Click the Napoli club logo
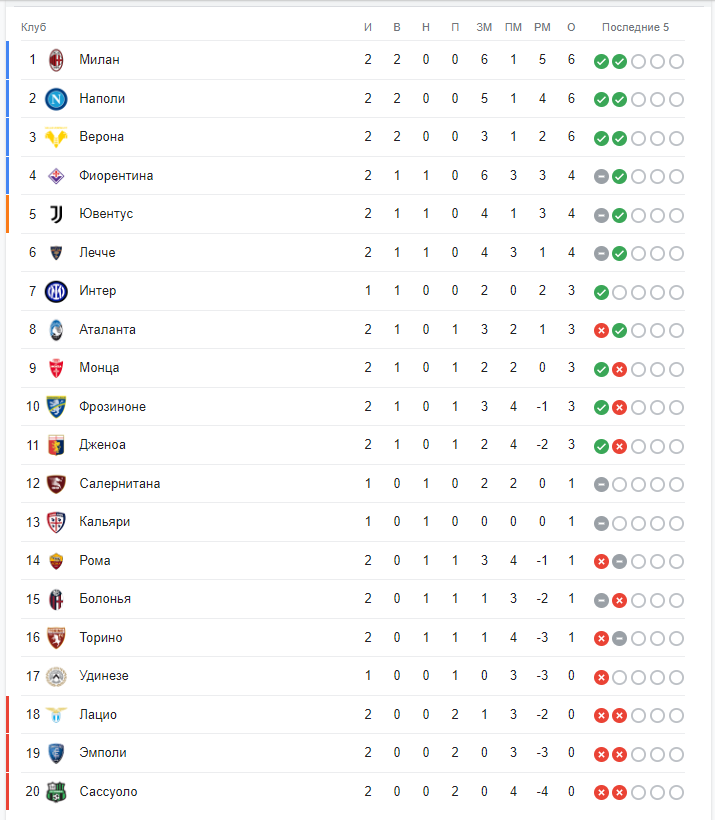Viewport: 715px width, 820px height. click(56, 99)
